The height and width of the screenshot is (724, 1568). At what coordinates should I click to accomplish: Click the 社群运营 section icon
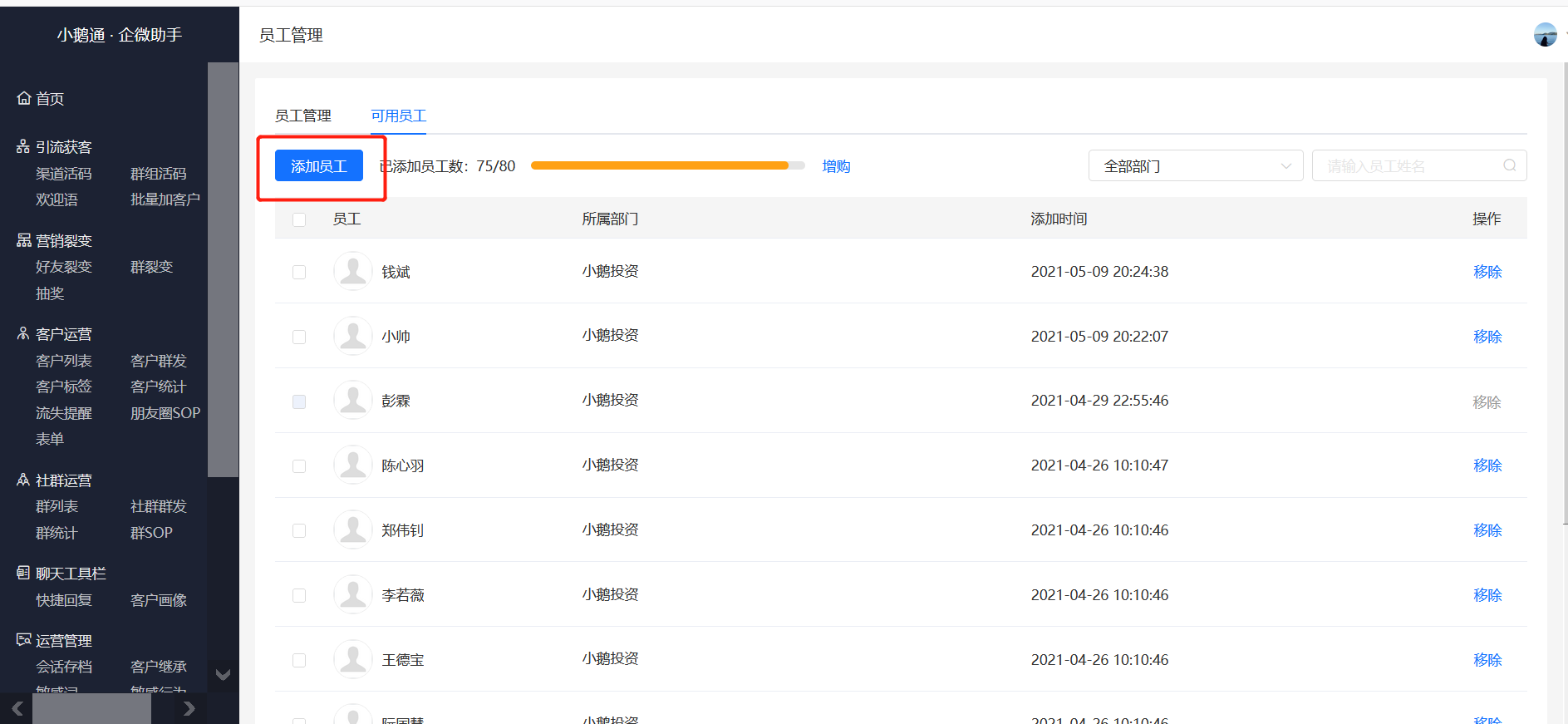[x=23, y=480]
